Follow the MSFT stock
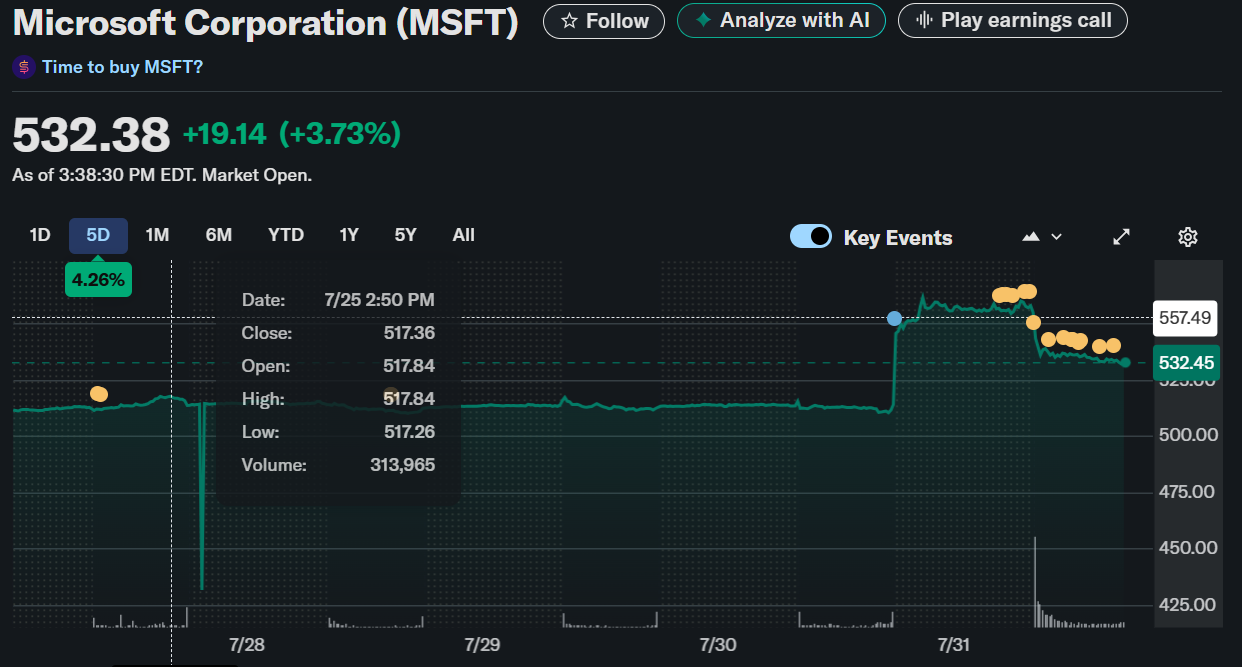Viewport: 1242px width, 667px height. pos(603,21)
